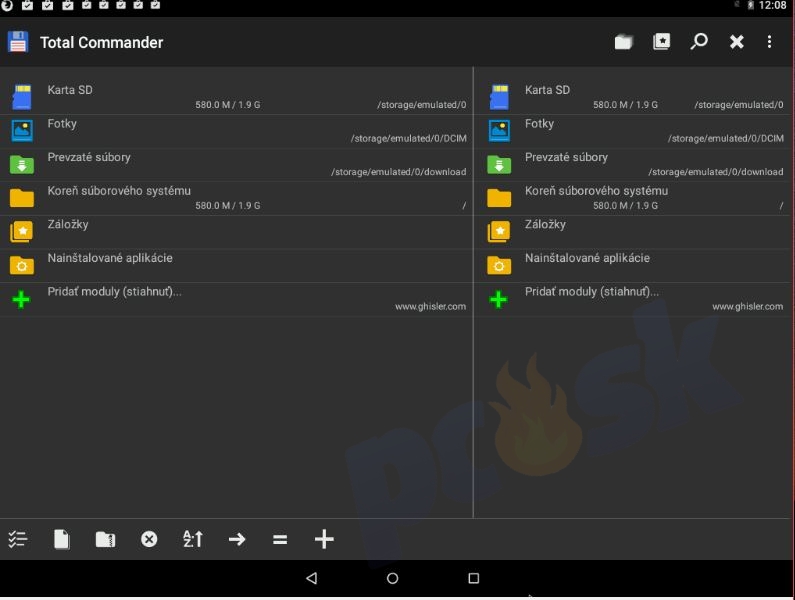Tap the plus add button icon

[x=324, y=539]
